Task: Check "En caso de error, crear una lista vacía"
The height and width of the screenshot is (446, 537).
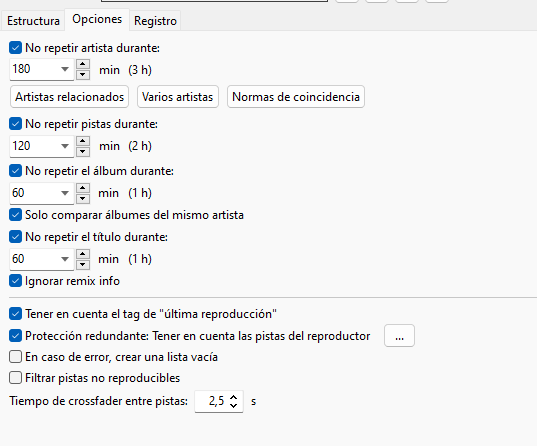Action: 15,357
